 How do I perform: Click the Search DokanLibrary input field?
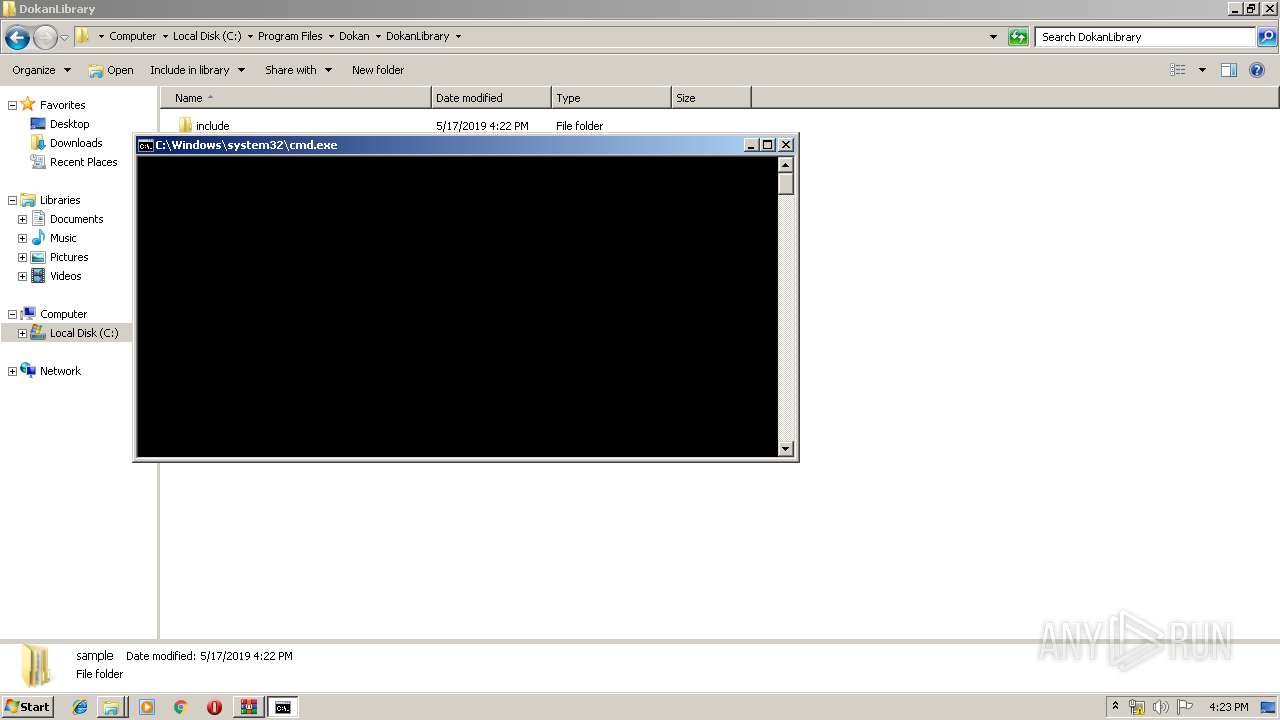point(1145,37)
